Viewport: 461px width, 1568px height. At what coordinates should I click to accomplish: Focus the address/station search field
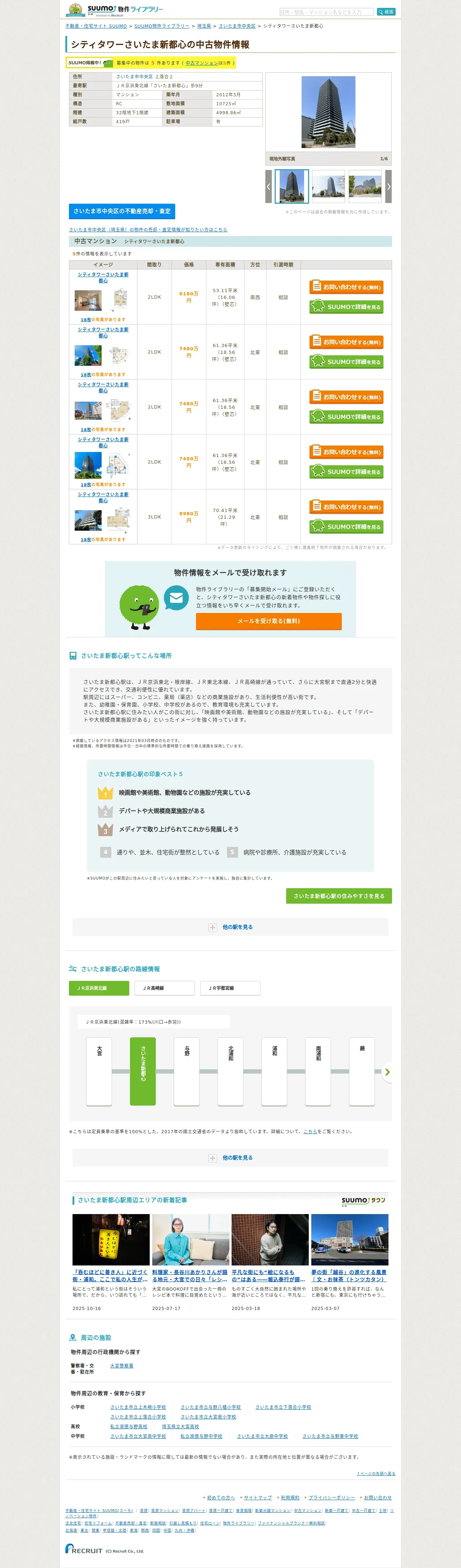(326, 11)
